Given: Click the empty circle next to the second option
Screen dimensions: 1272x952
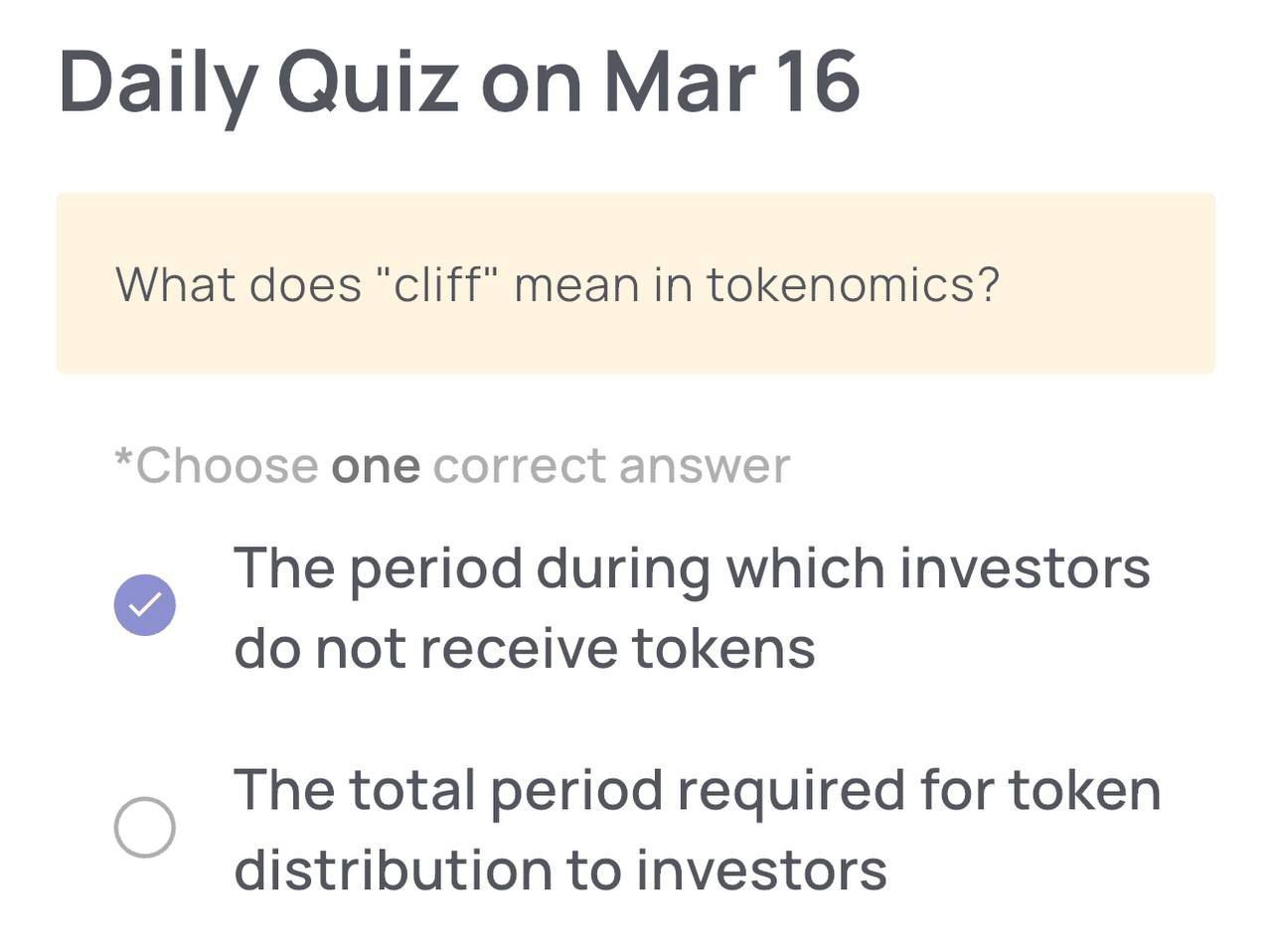Looking at the screenshot, I should tap(146, 827).
